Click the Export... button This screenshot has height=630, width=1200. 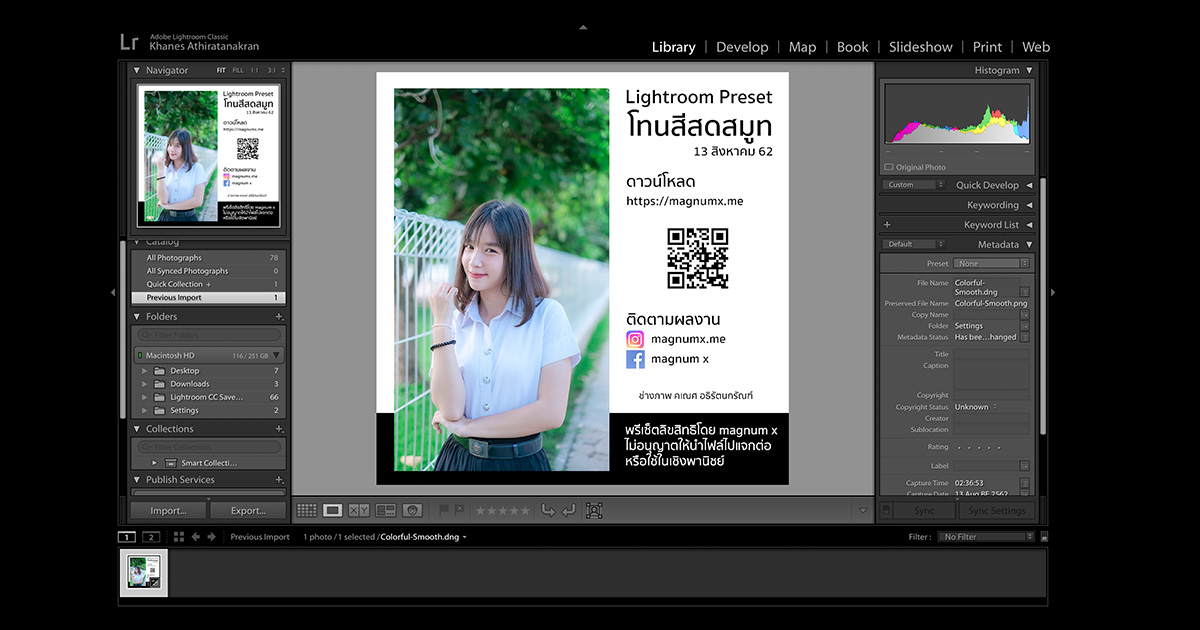point(248,511)
